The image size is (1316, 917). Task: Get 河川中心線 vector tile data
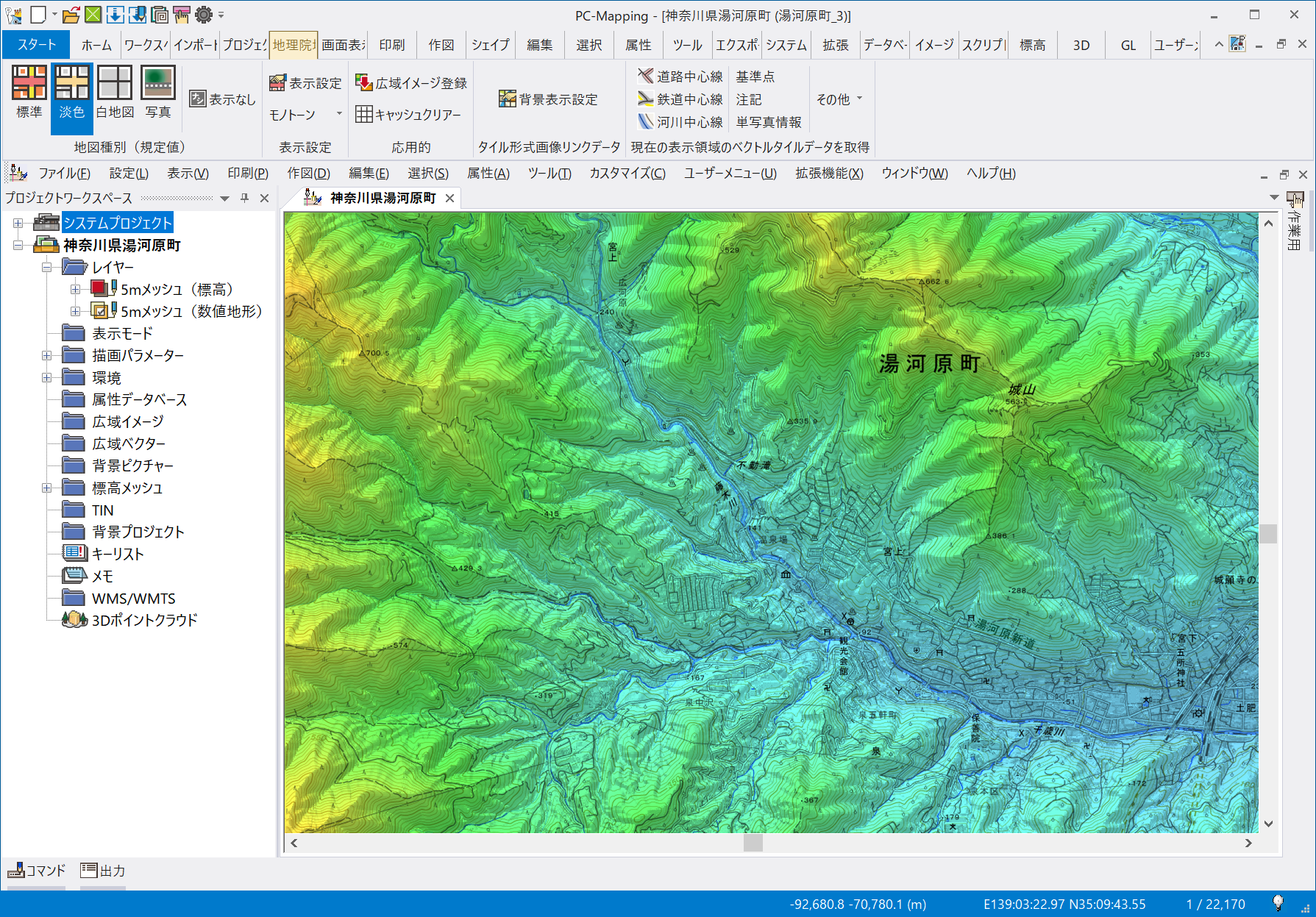point(680,121)
